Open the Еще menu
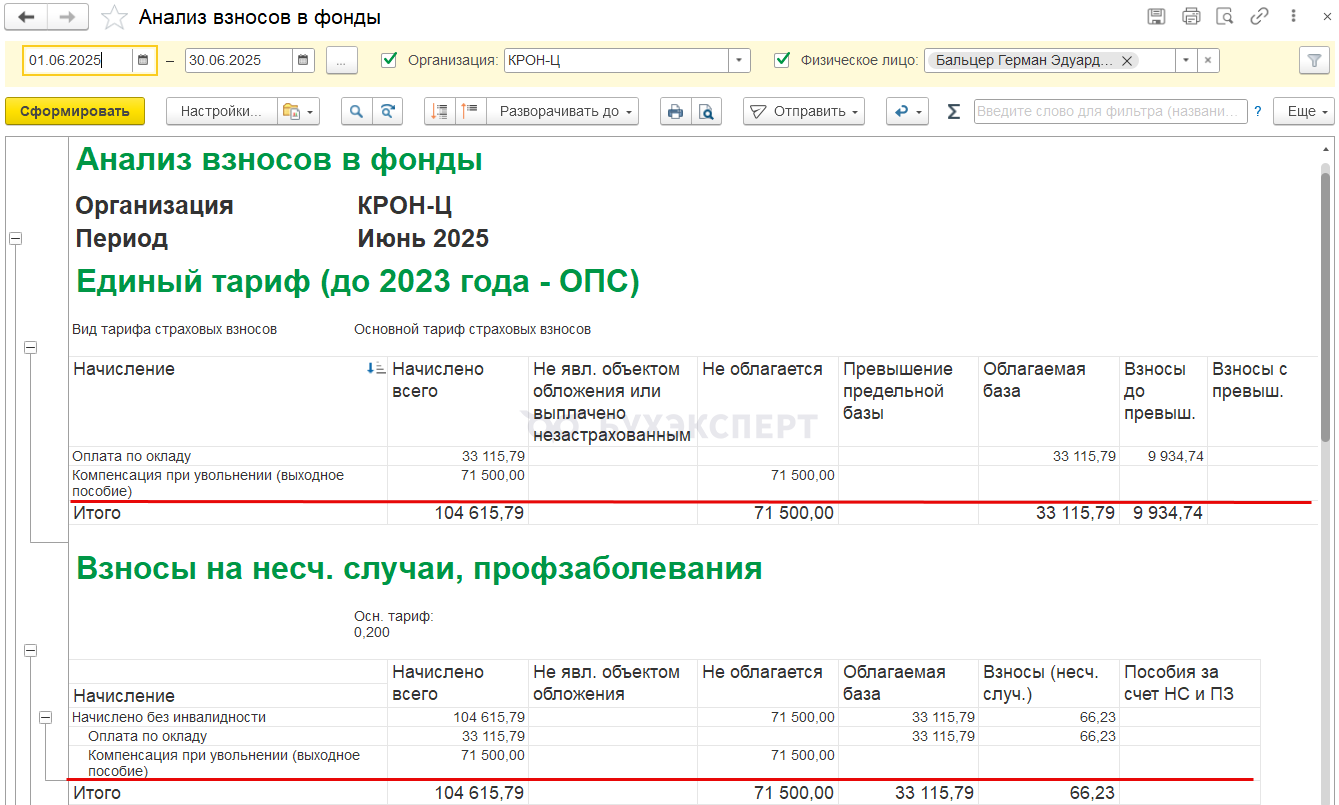The height and width of the screenshot is (805, 1339). 1303,111
